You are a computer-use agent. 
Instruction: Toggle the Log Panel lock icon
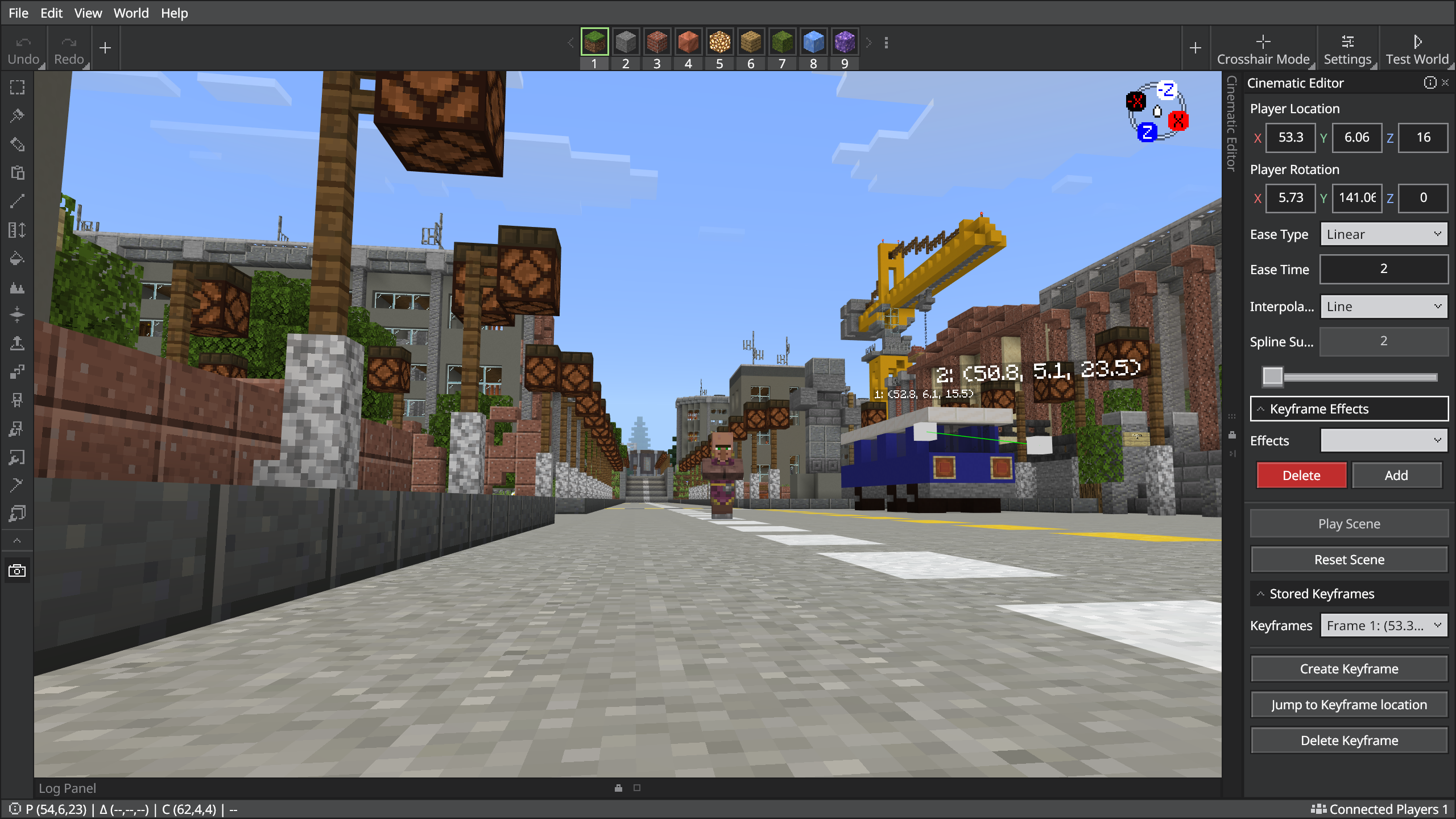click(618, 788)
